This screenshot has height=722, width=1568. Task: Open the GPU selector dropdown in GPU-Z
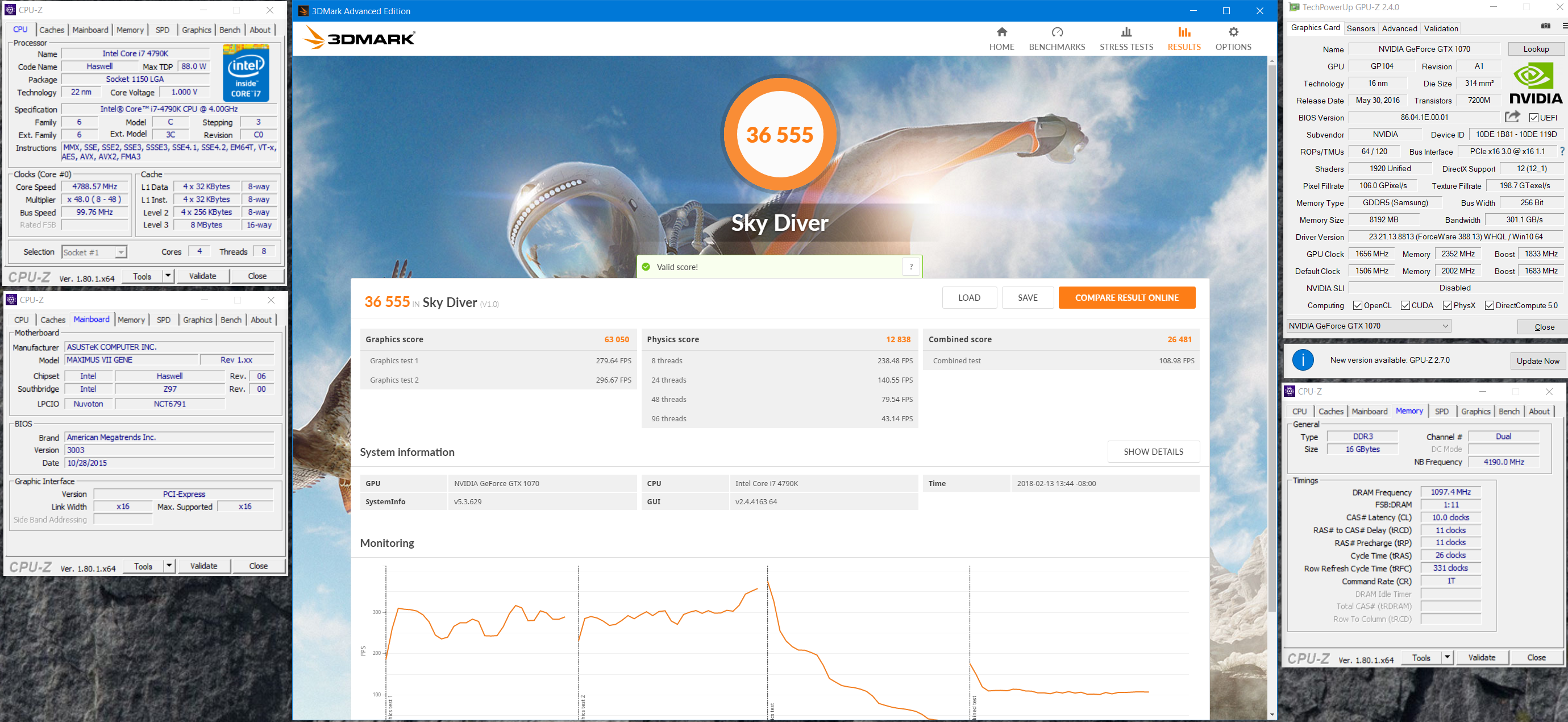[x=1369, y=326]
